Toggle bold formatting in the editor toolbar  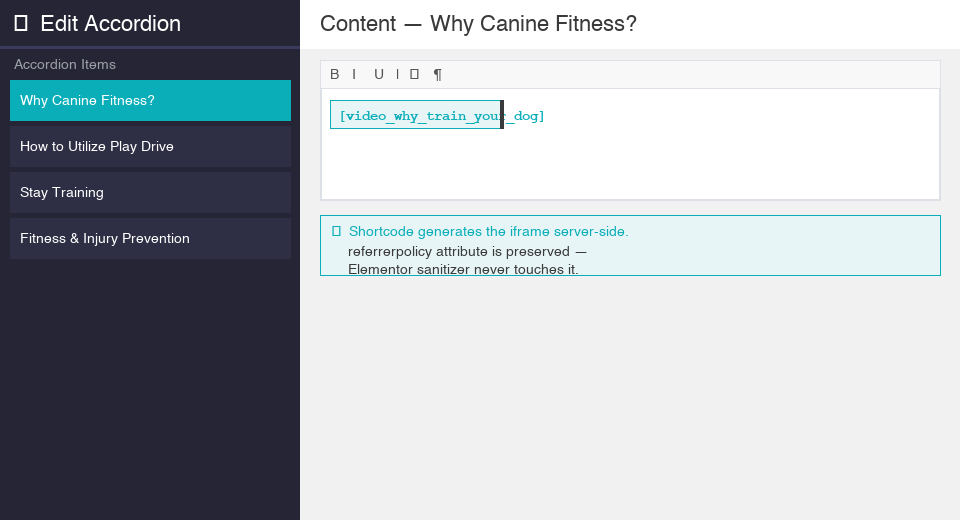335,74
